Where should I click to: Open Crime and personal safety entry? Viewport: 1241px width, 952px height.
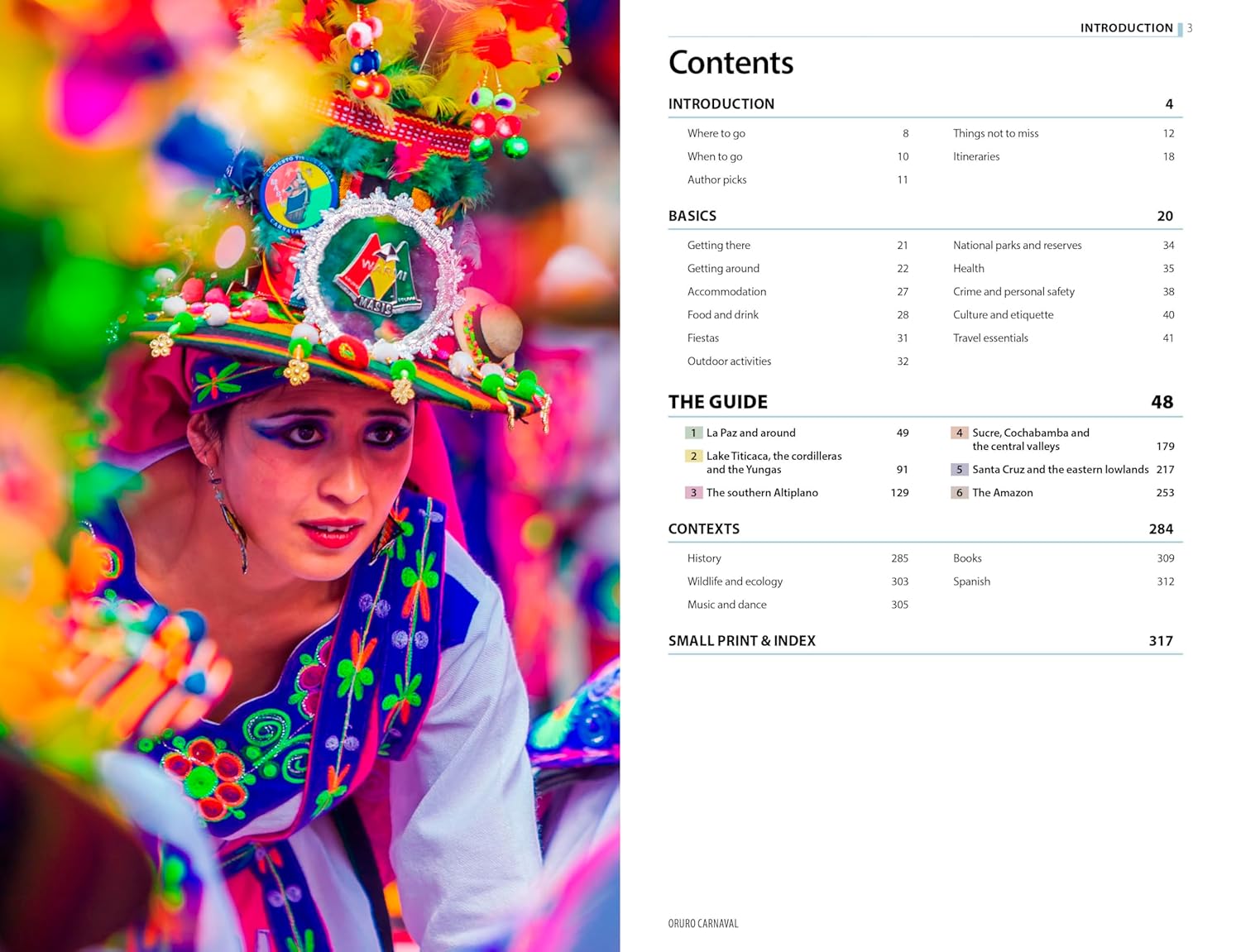pos(1013,292)
